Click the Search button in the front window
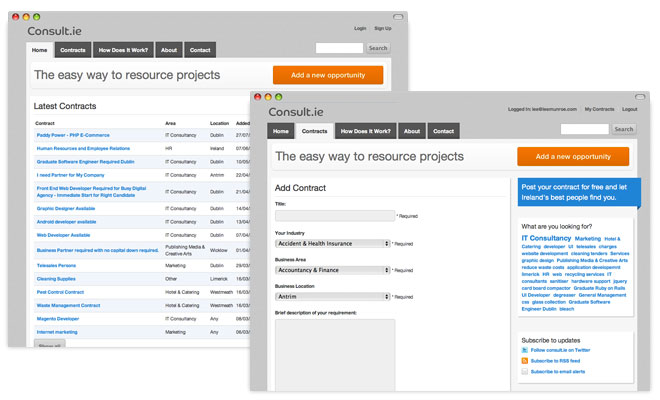 click(x=623, y=129)
